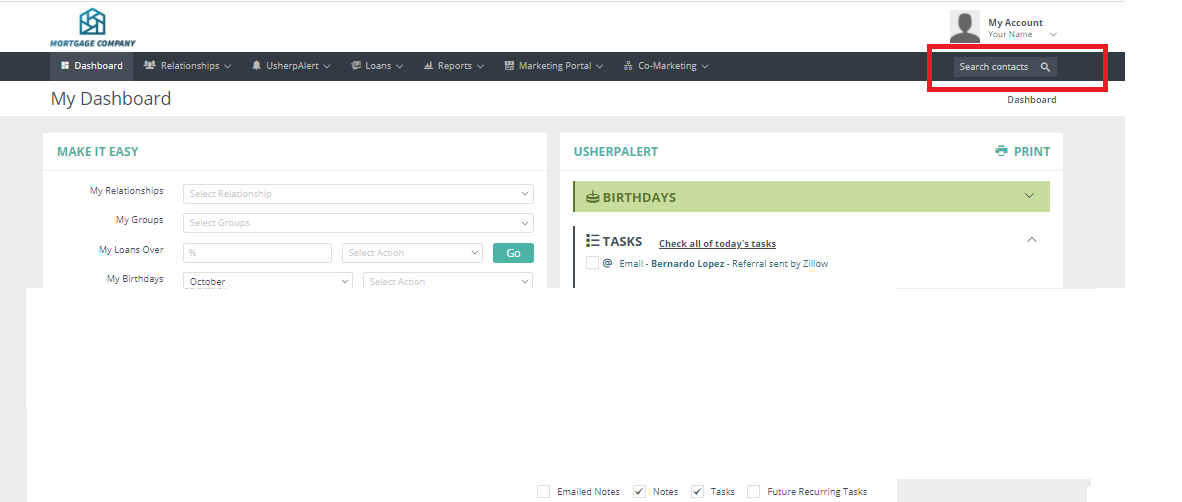Open the Relationships menu
1182x502 pixels.
click(x=188, y=66)
